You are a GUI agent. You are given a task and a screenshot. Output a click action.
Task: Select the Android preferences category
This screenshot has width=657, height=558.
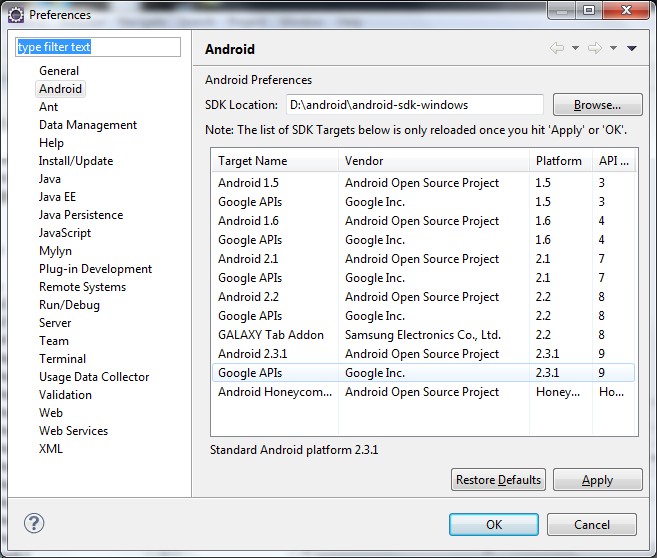60,89
